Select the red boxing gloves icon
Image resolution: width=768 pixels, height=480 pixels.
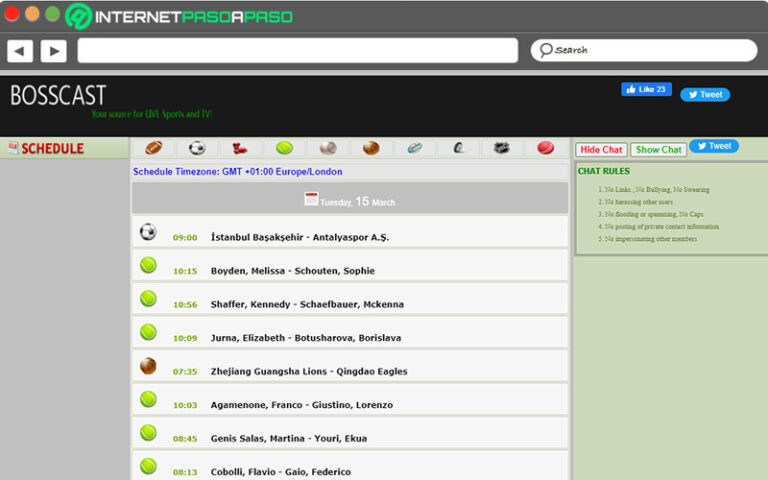pos(240,148)
